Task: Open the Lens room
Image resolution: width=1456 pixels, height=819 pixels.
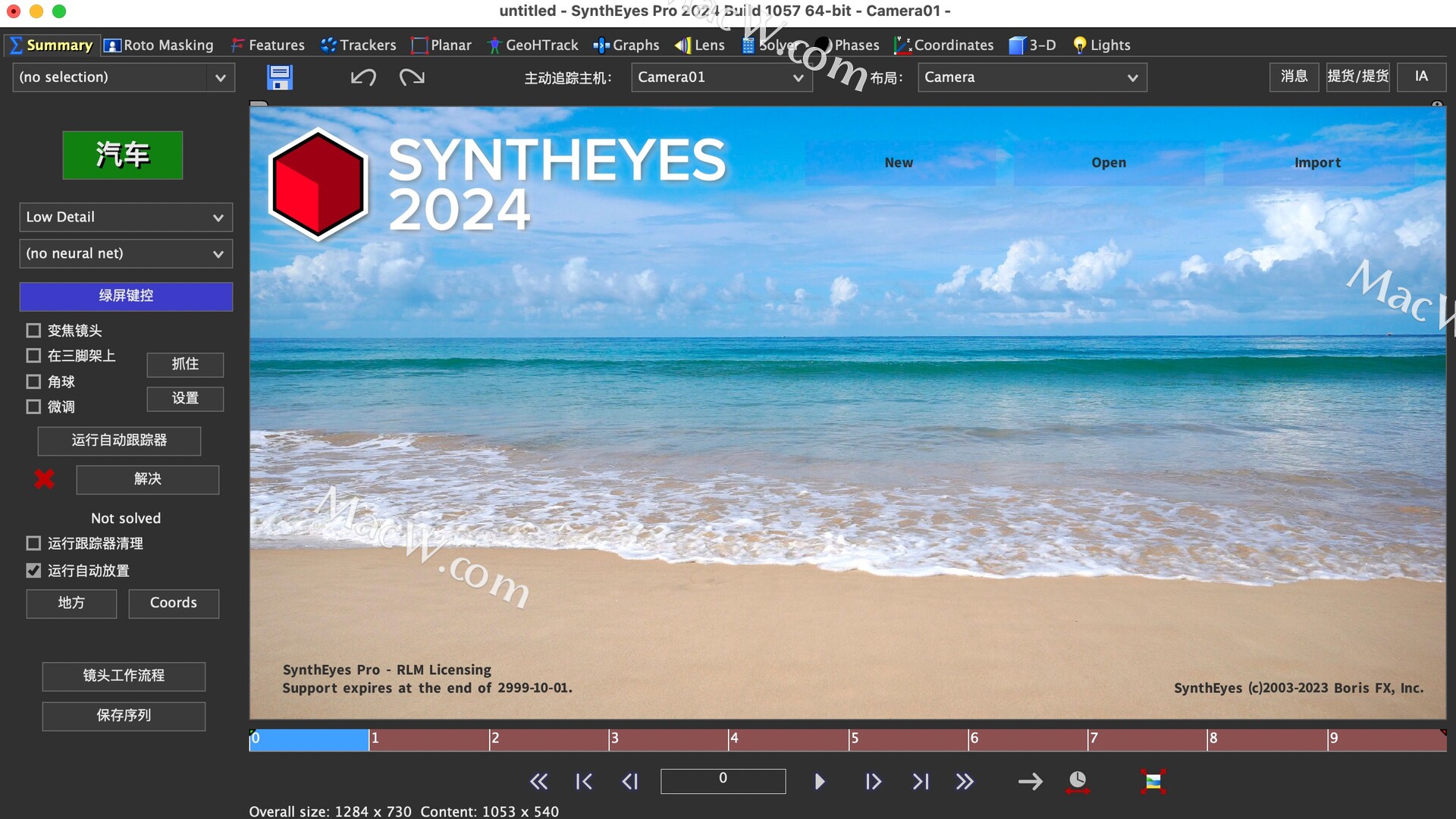Action: pyautogui.click(x=699, y=45)
